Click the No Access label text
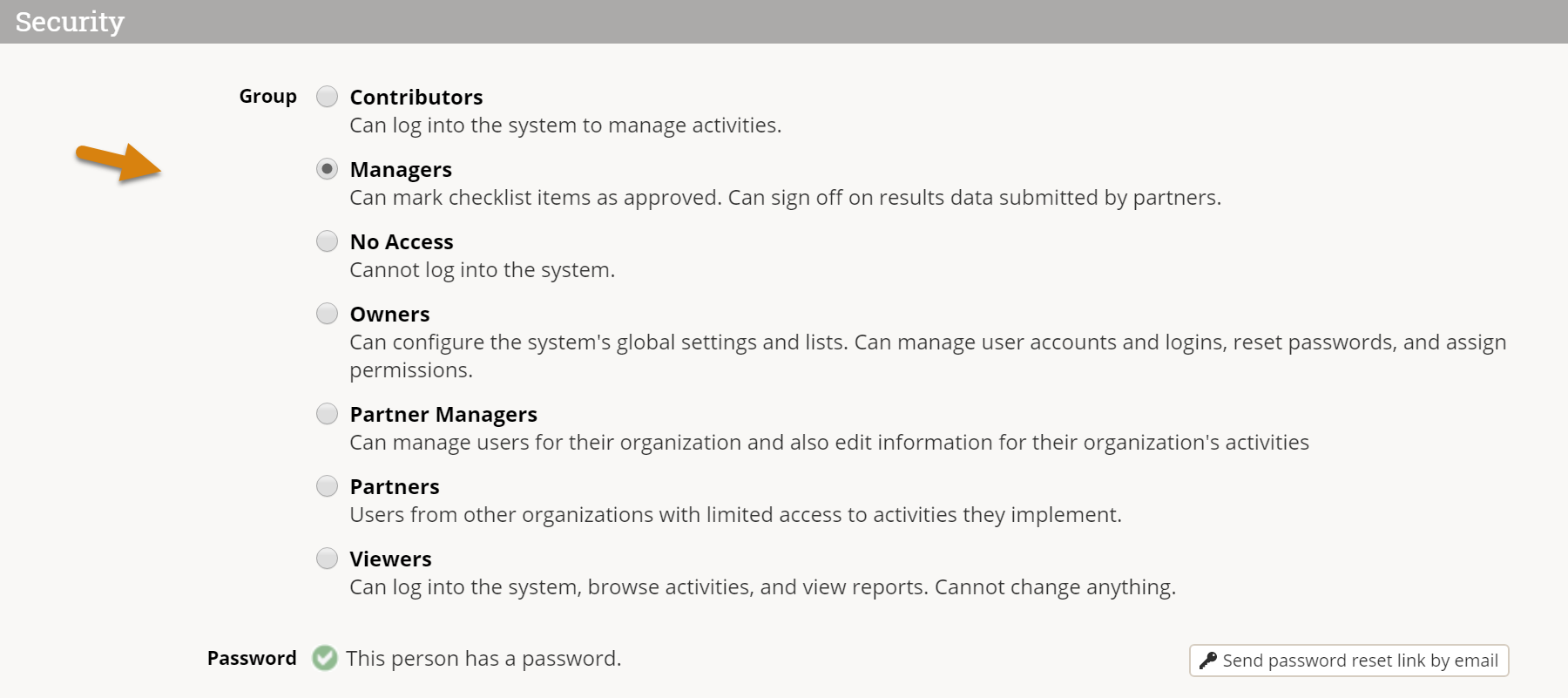 (402, 241)
